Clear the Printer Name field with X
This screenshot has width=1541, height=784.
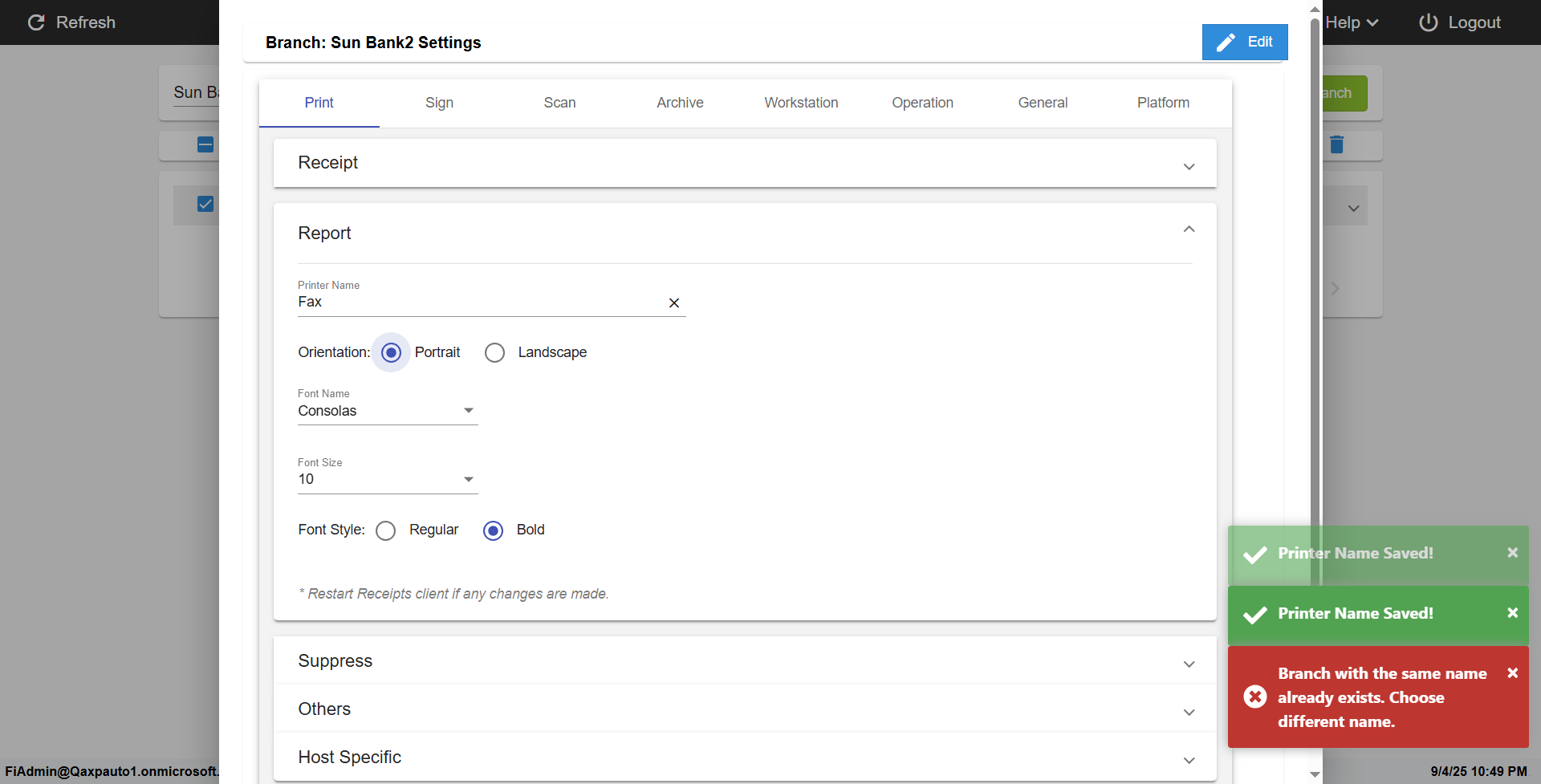(674, 303)
